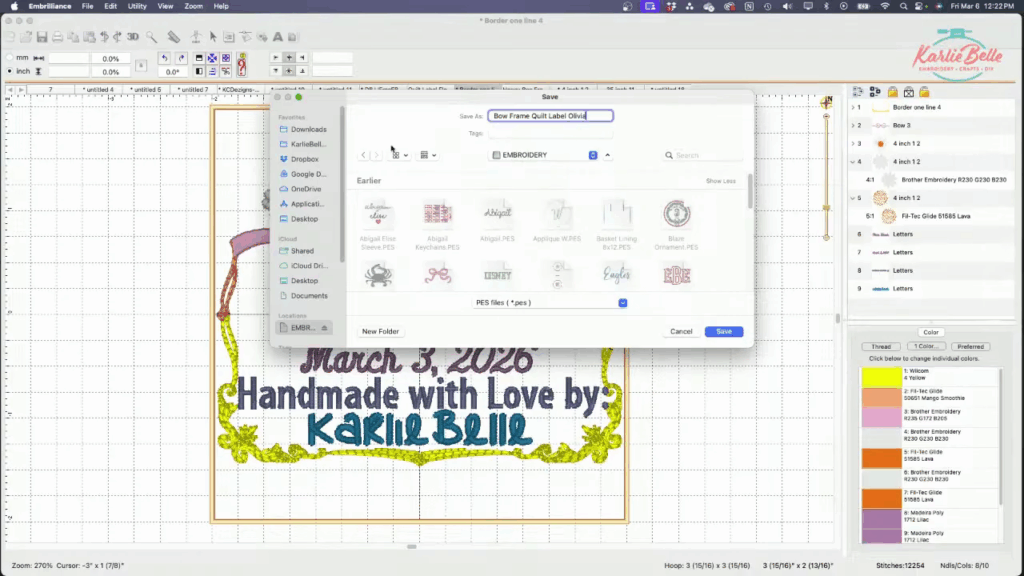Select the arrow pointer Select tool
The image size is (1024, 576).
213,37
